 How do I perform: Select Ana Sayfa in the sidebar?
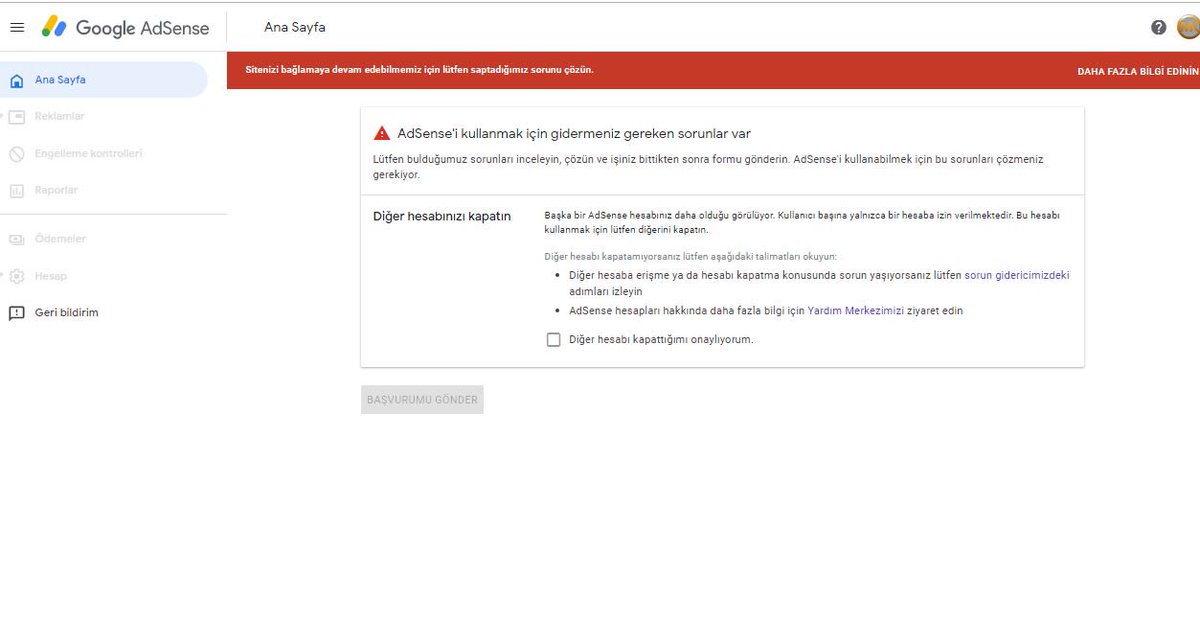click(103, 79)
